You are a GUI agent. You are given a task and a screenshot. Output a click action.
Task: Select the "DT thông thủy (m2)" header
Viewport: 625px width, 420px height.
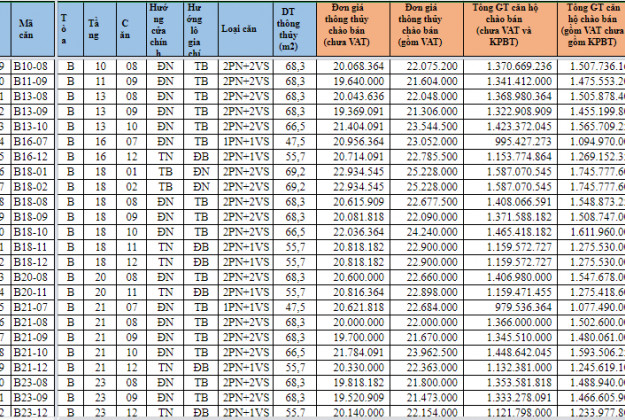pyautogui.click(x=295, y=29)
